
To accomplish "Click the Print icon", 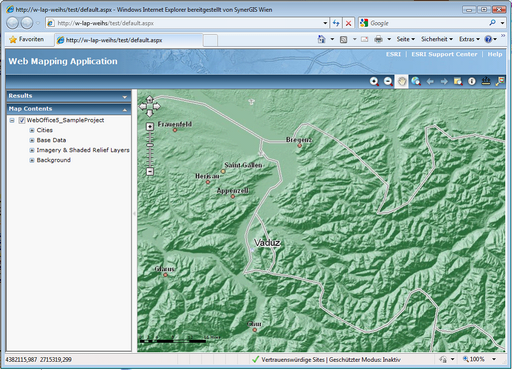I will (378, 39).
